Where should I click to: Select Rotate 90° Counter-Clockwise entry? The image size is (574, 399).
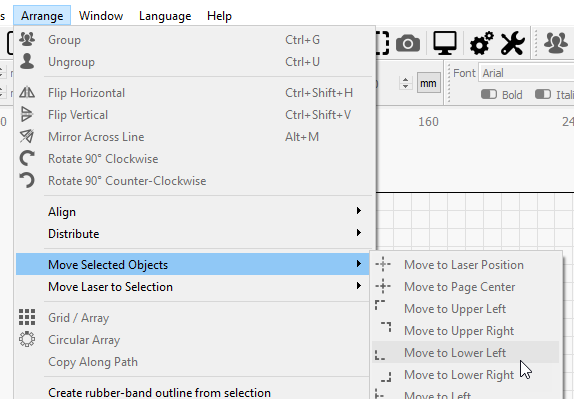(195, 180)
